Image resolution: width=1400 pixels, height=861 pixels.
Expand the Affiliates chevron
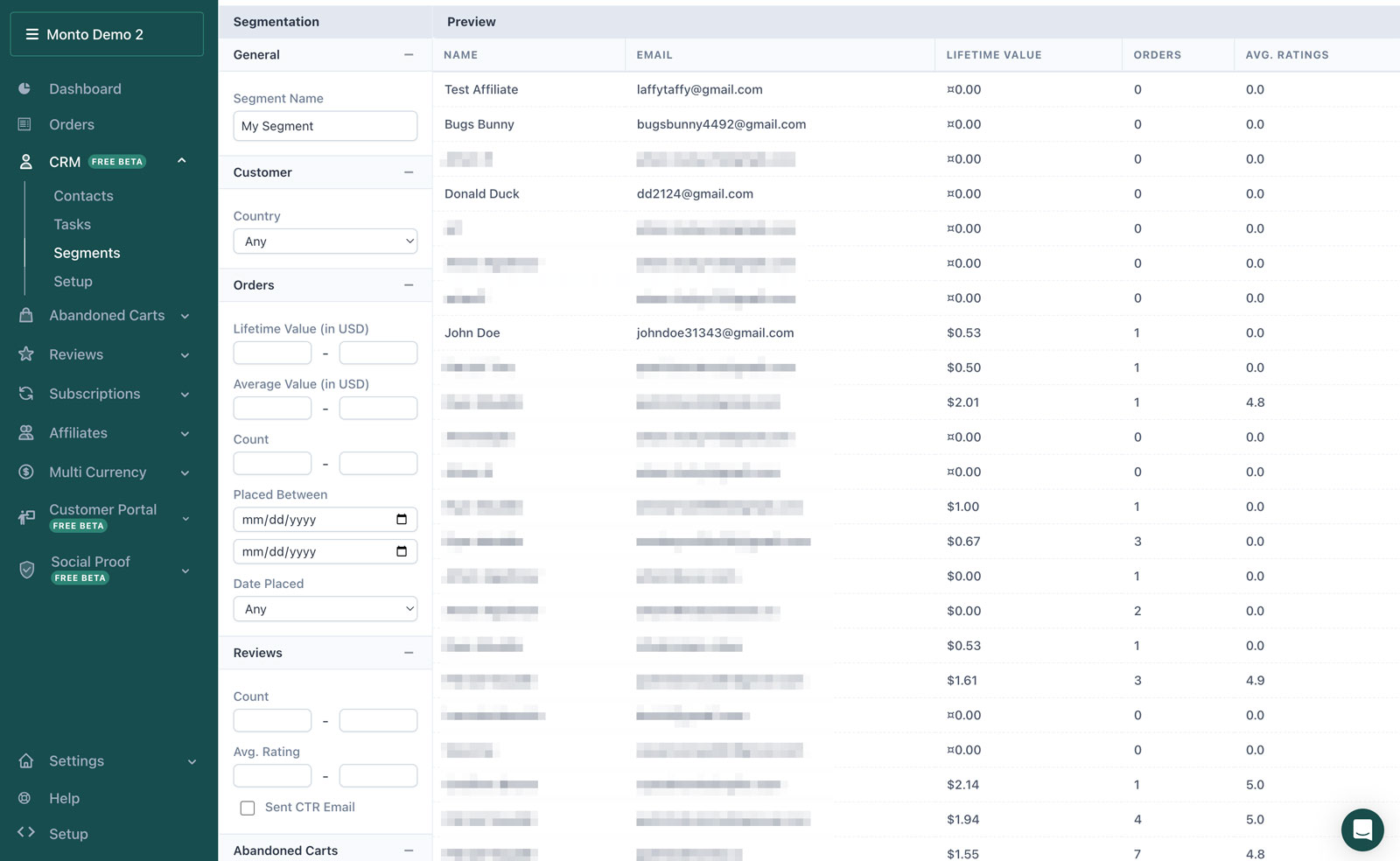point(185,434)
